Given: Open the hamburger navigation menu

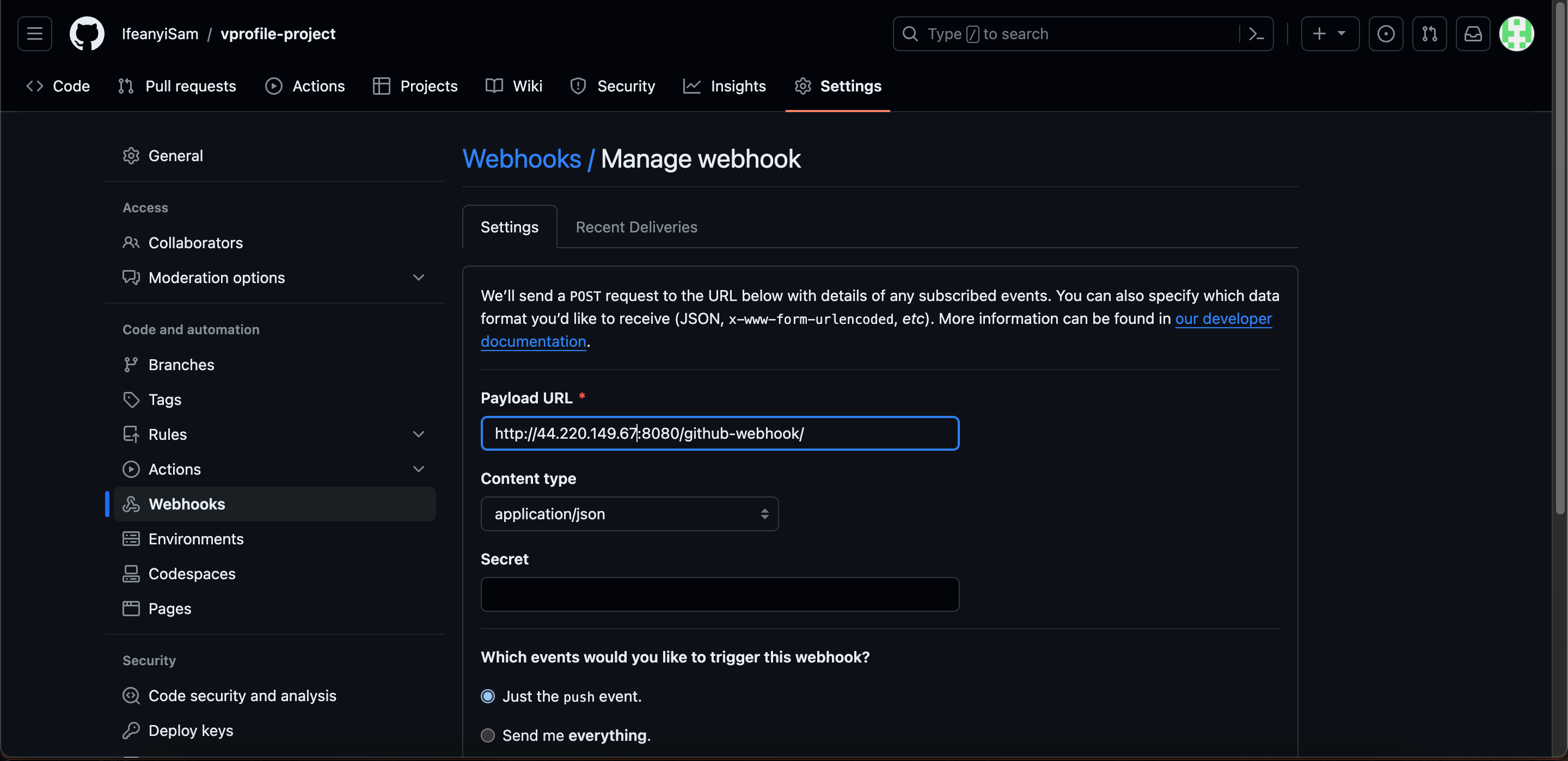Looking at the screenshot, I should (x=35, y=34).
